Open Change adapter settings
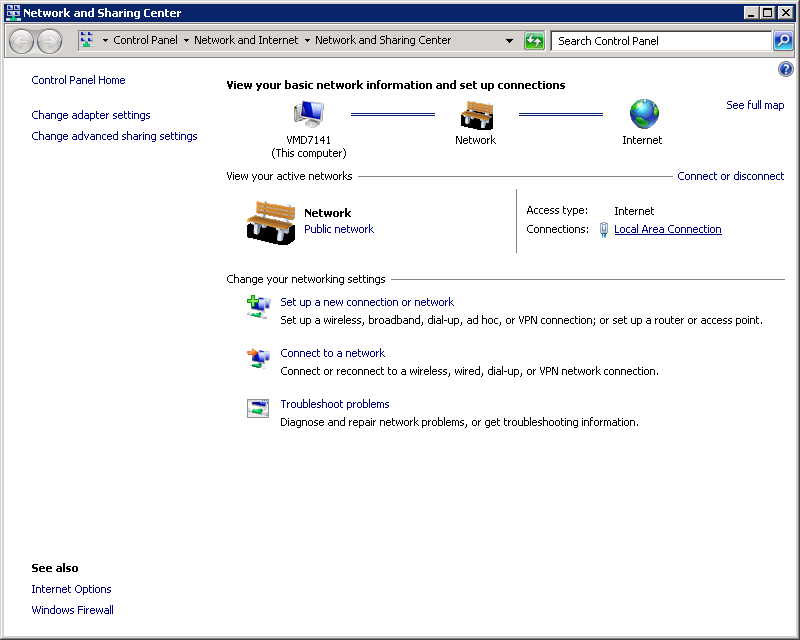The height and width of the screenshot is (640, 800). coord(91,115)
